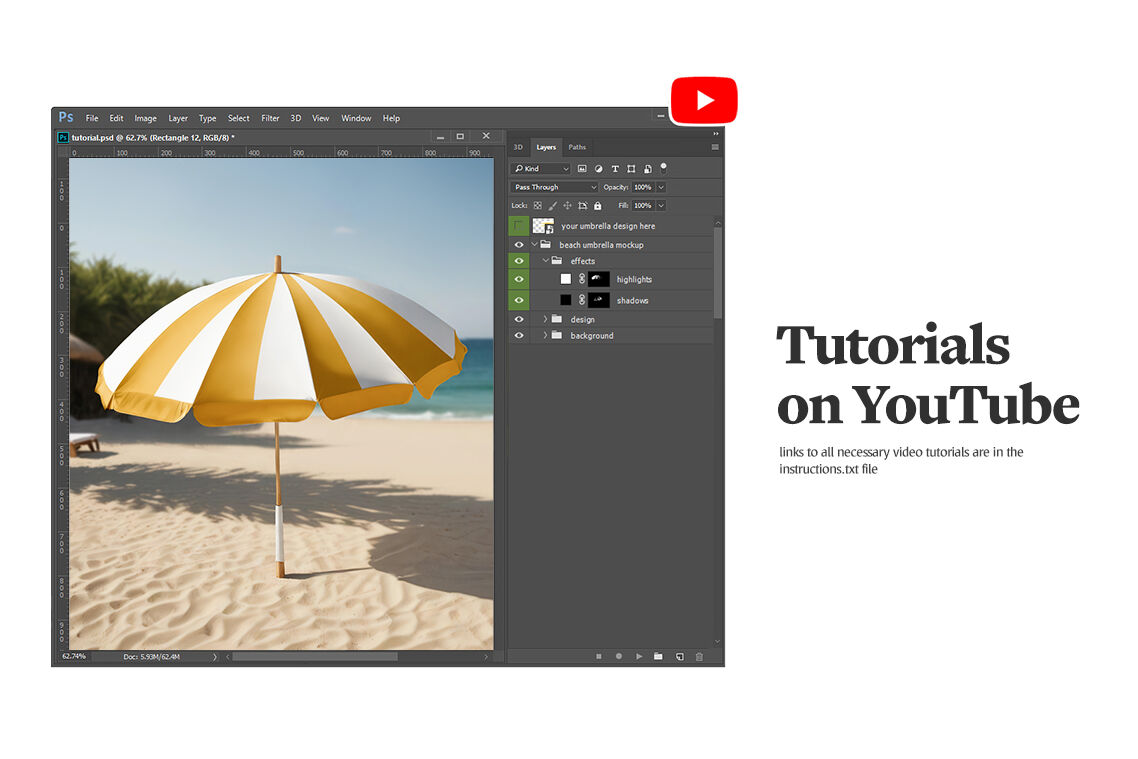Open the Opacity slider dropdown arrow
This screenshot has width=1138, height=759.
pyautogui.click(x=661, y=187)
